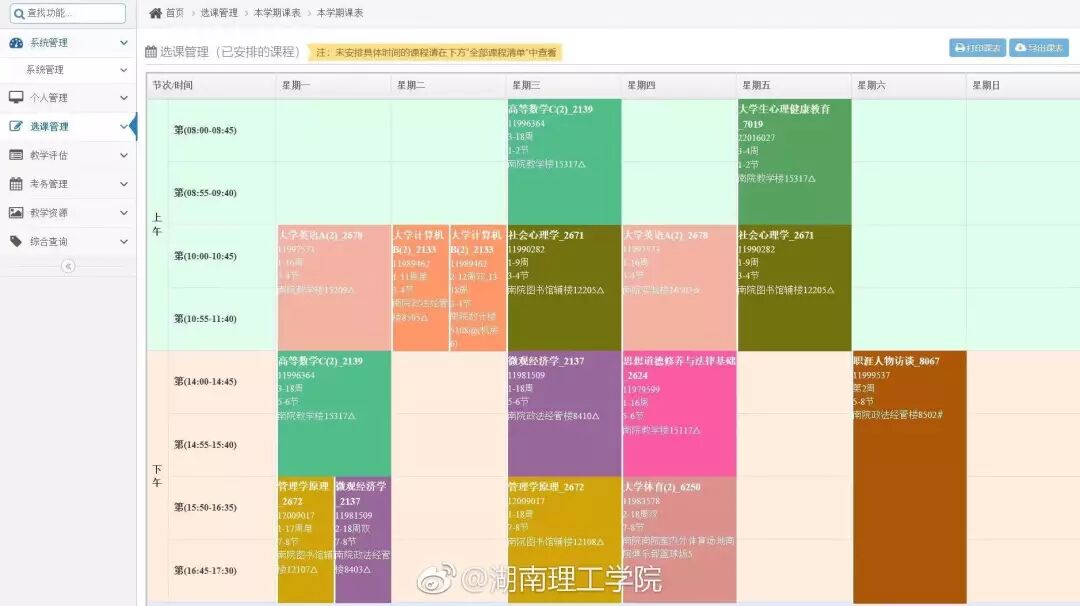Expand the 综合查询 chevron
The width and height of the screenshot is (1080, 606).
coord(123,242)
